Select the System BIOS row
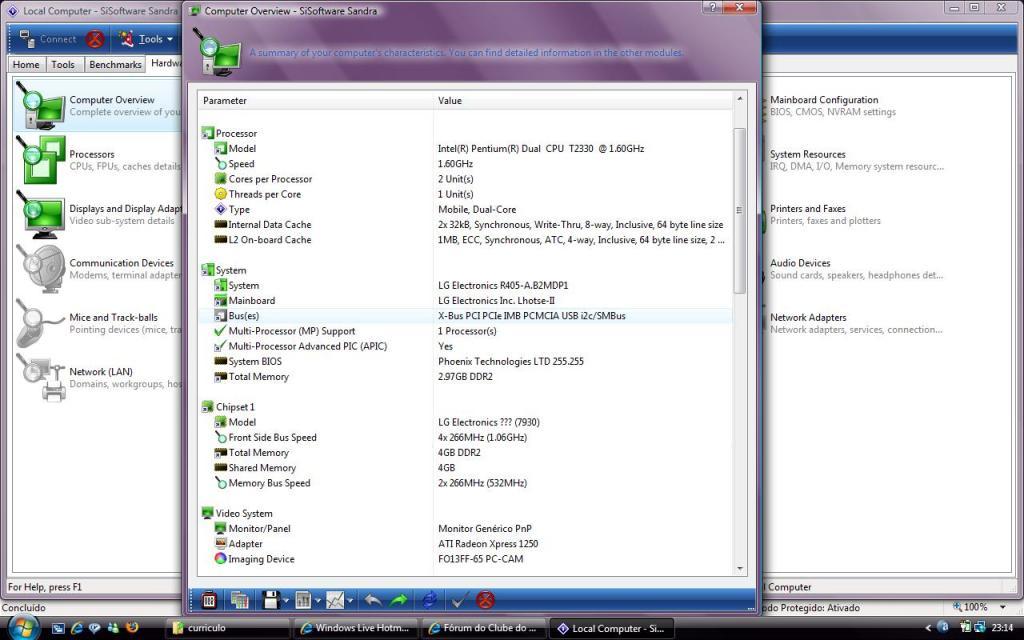 click(x=466, y=361)
